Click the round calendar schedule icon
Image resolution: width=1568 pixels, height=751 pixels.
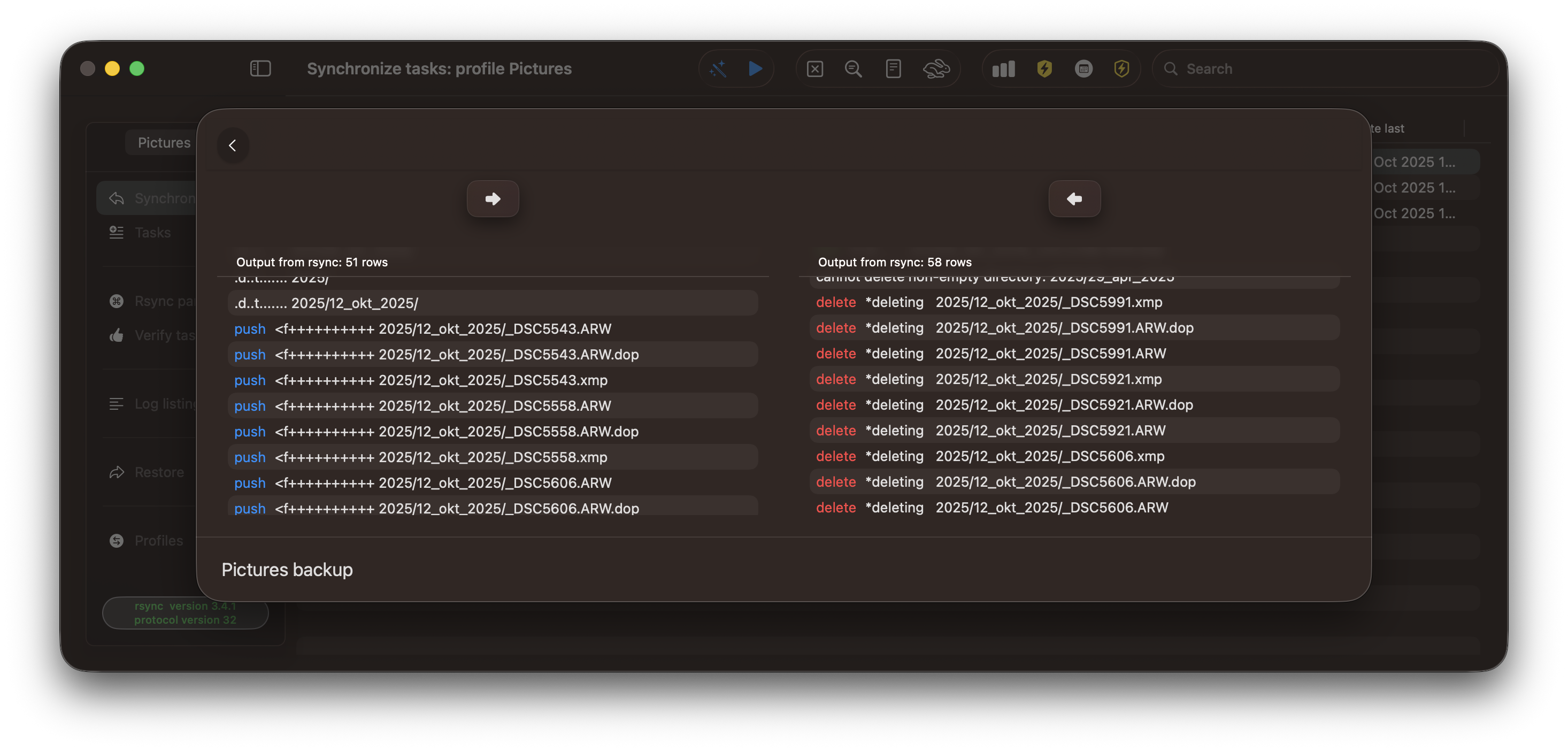pyautogui.click(x=1083, y=69)
